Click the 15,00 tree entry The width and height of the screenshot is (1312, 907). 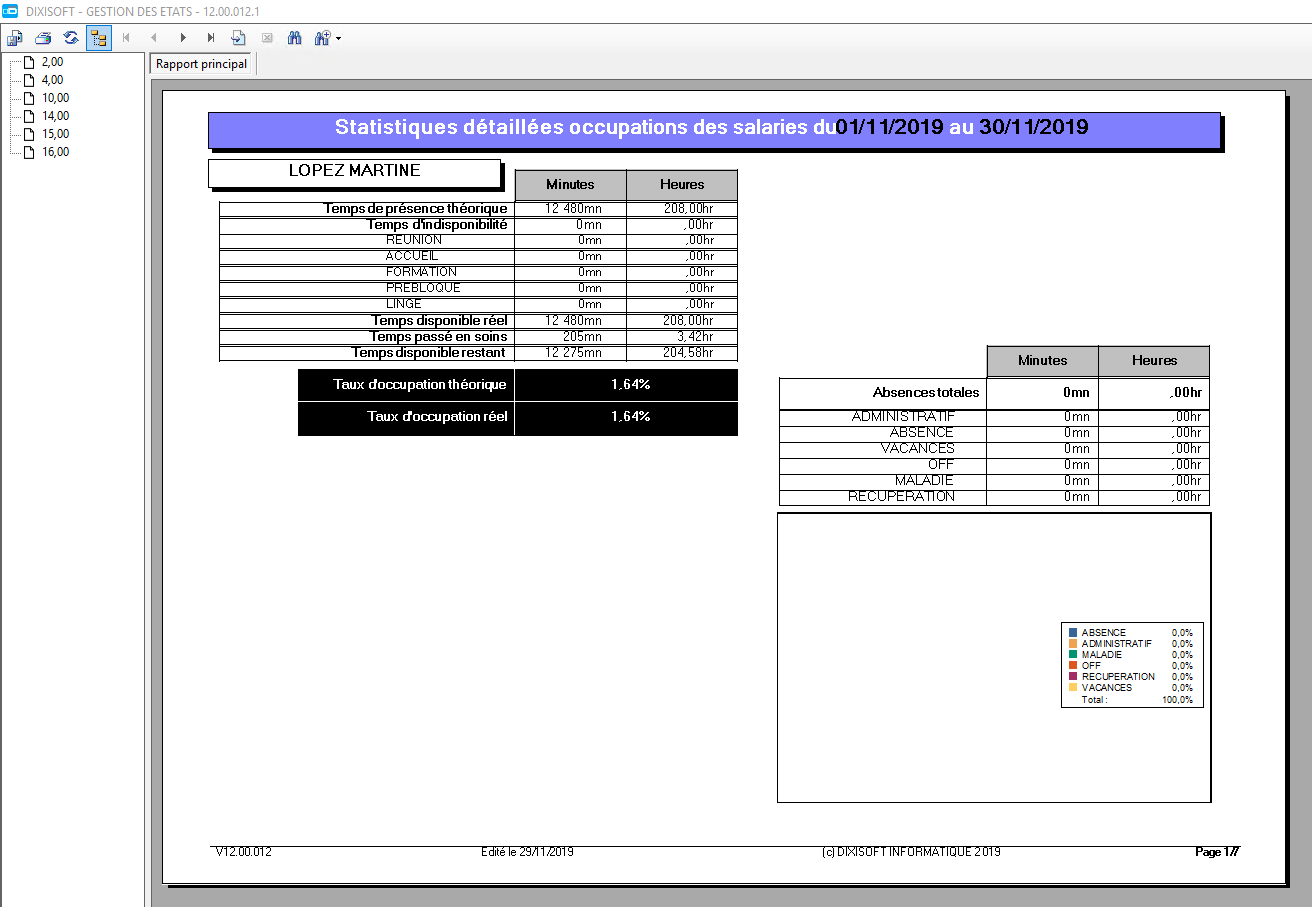pyautogui.click(x=55, y=134)
